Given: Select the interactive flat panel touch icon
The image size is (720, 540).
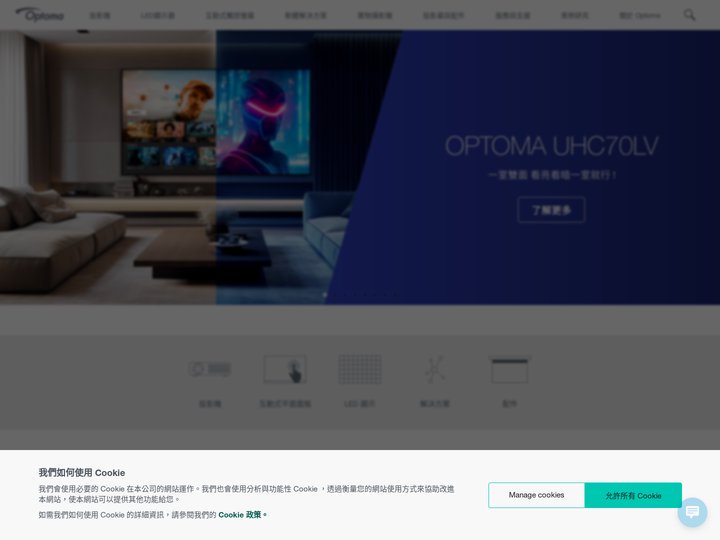Looking at the screenshot, I should click(285, 369).
